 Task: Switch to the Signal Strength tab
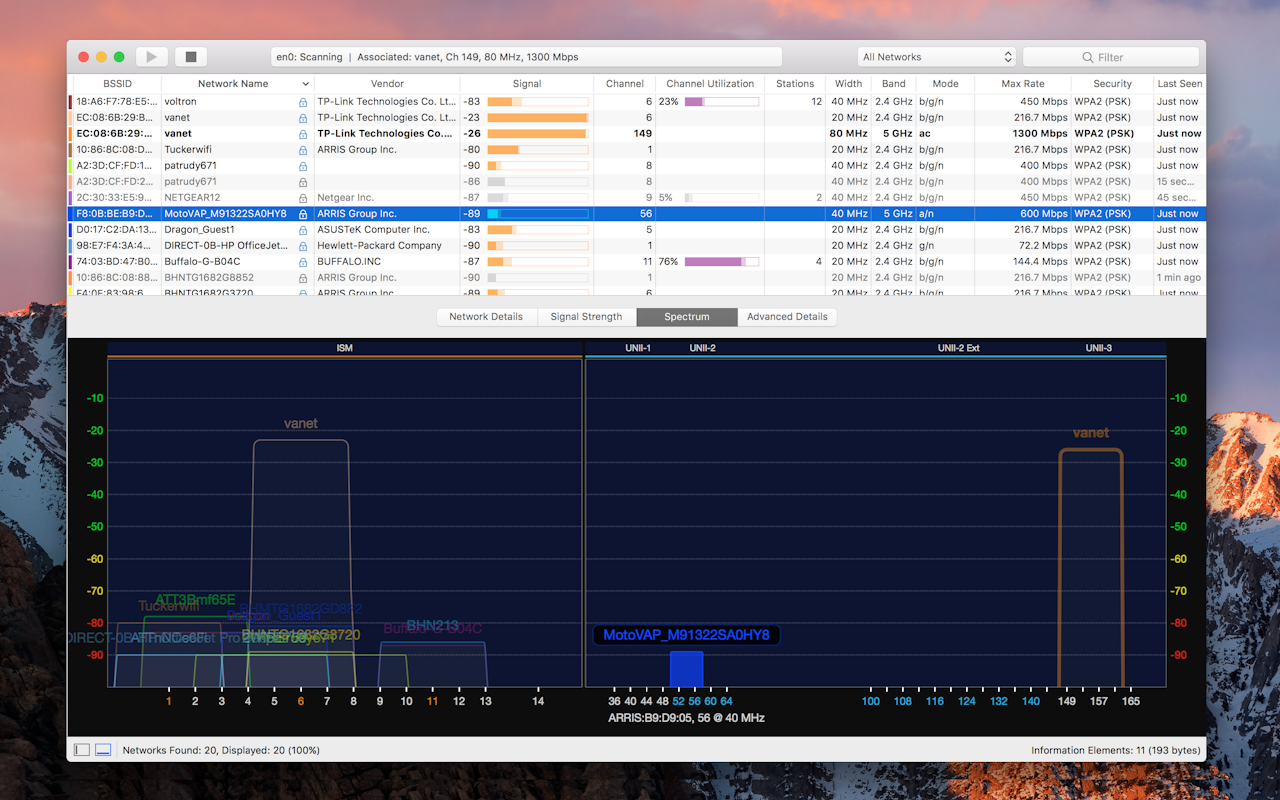[587, 316]
